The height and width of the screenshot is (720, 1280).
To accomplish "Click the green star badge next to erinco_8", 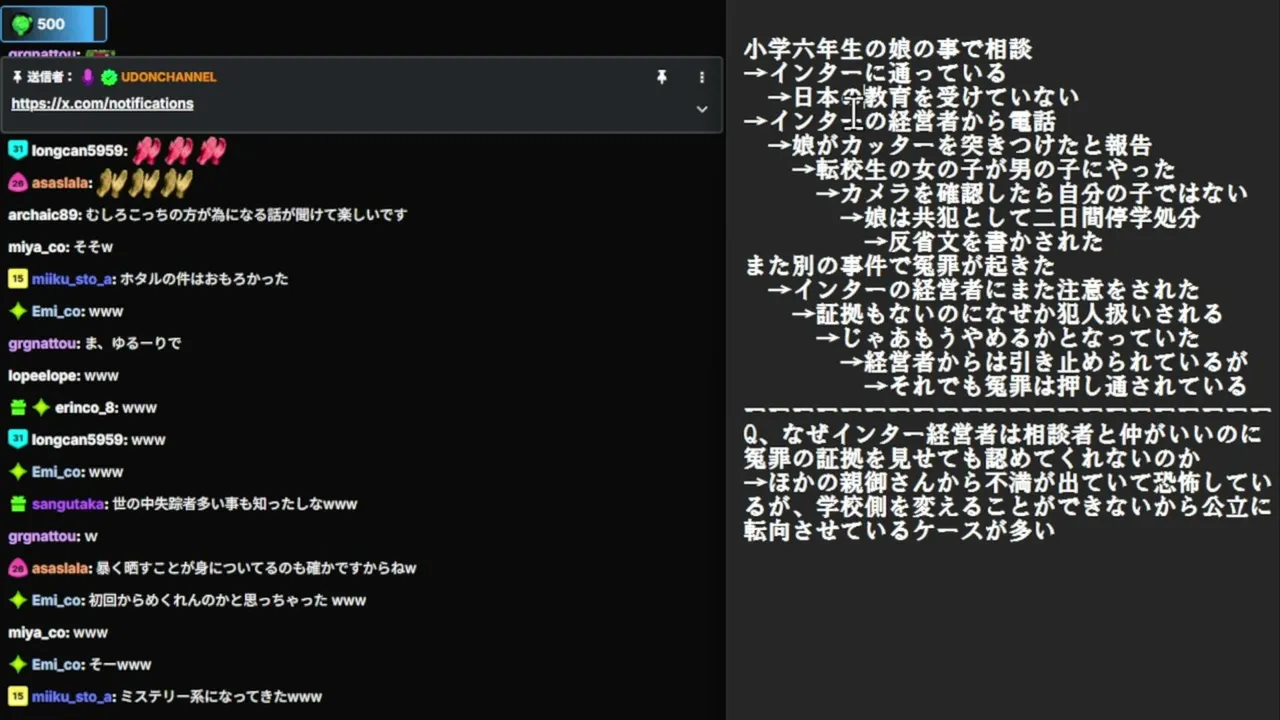I will pos(41,408).
